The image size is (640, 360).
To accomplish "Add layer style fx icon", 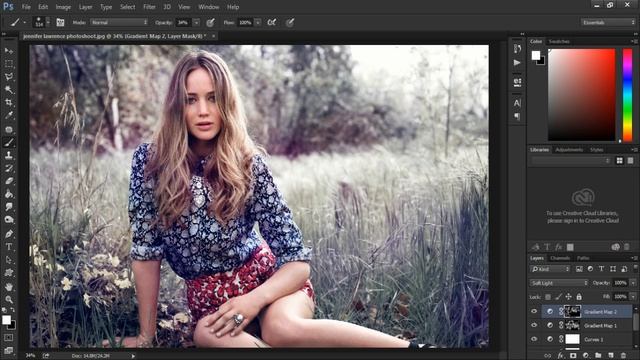I will tap(561, 356).
